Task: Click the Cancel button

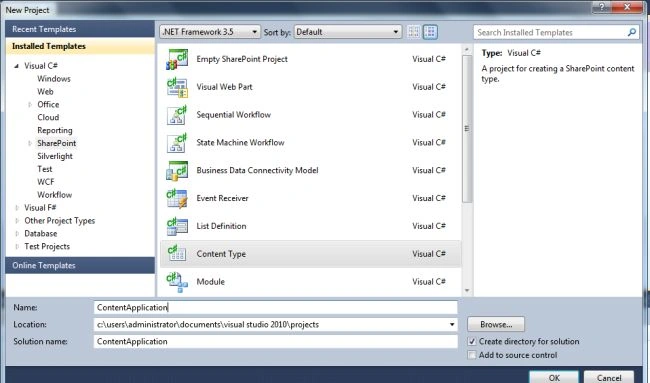Action: click(609, 377)
